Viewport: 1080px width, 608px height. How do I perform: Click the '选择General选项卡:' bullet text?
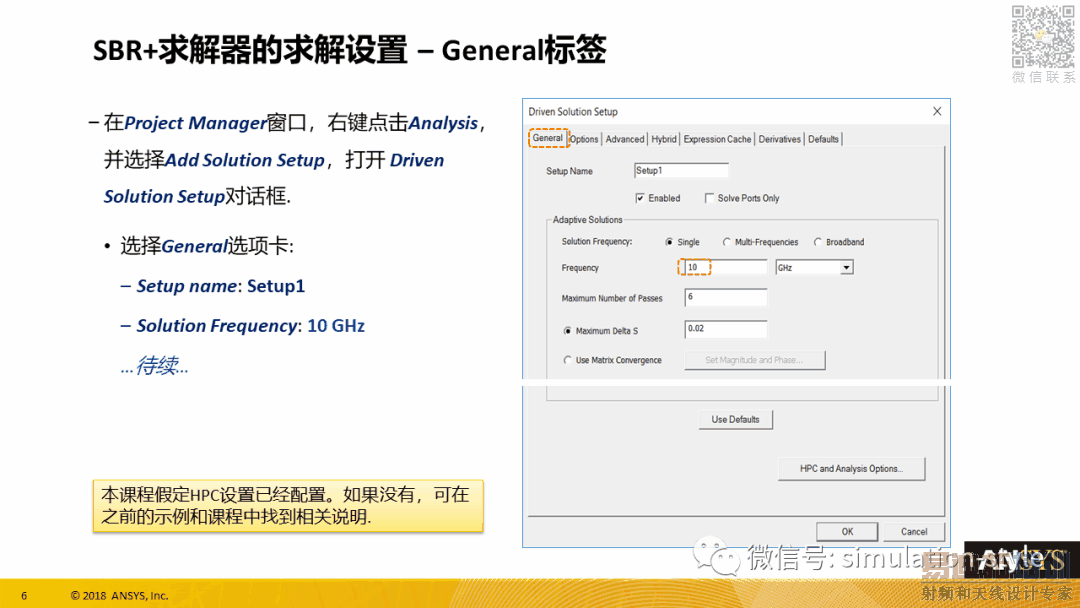tap(207, 246)
